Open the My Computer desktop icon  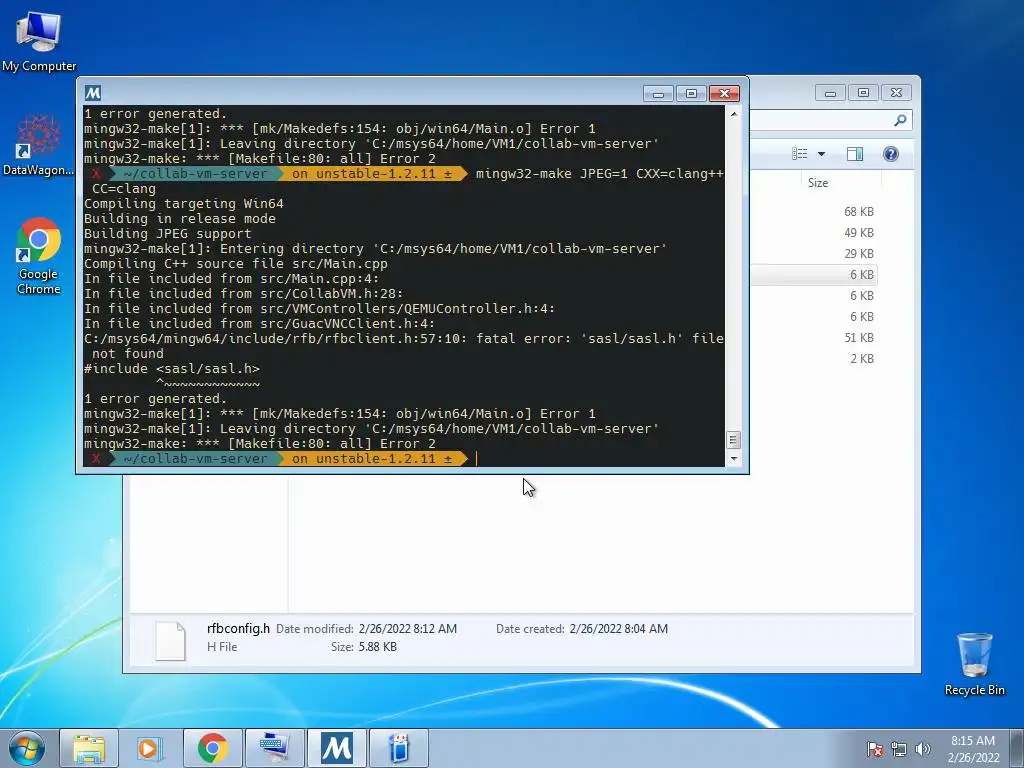click(x=39, y=41)
